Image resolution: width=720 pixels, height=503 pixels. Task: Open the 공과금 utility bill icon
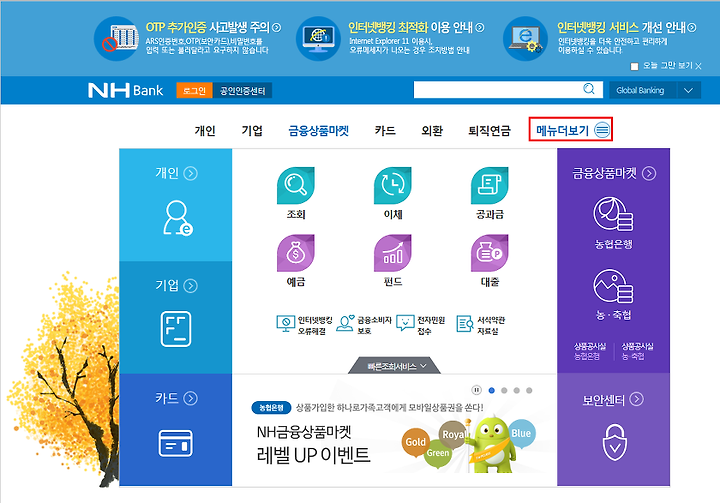point(489,186)
